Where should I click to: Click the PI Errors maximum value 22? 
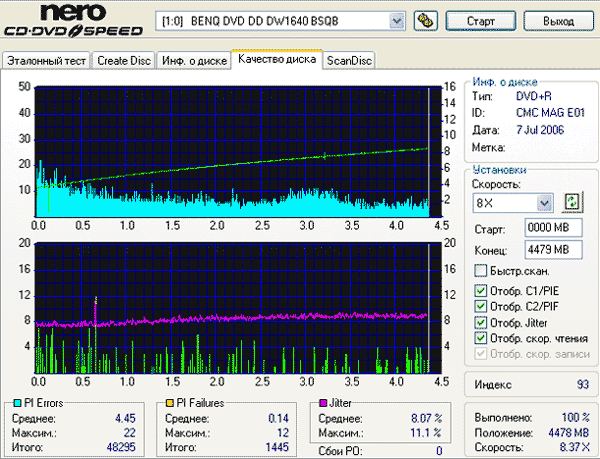tap(129, 433)
